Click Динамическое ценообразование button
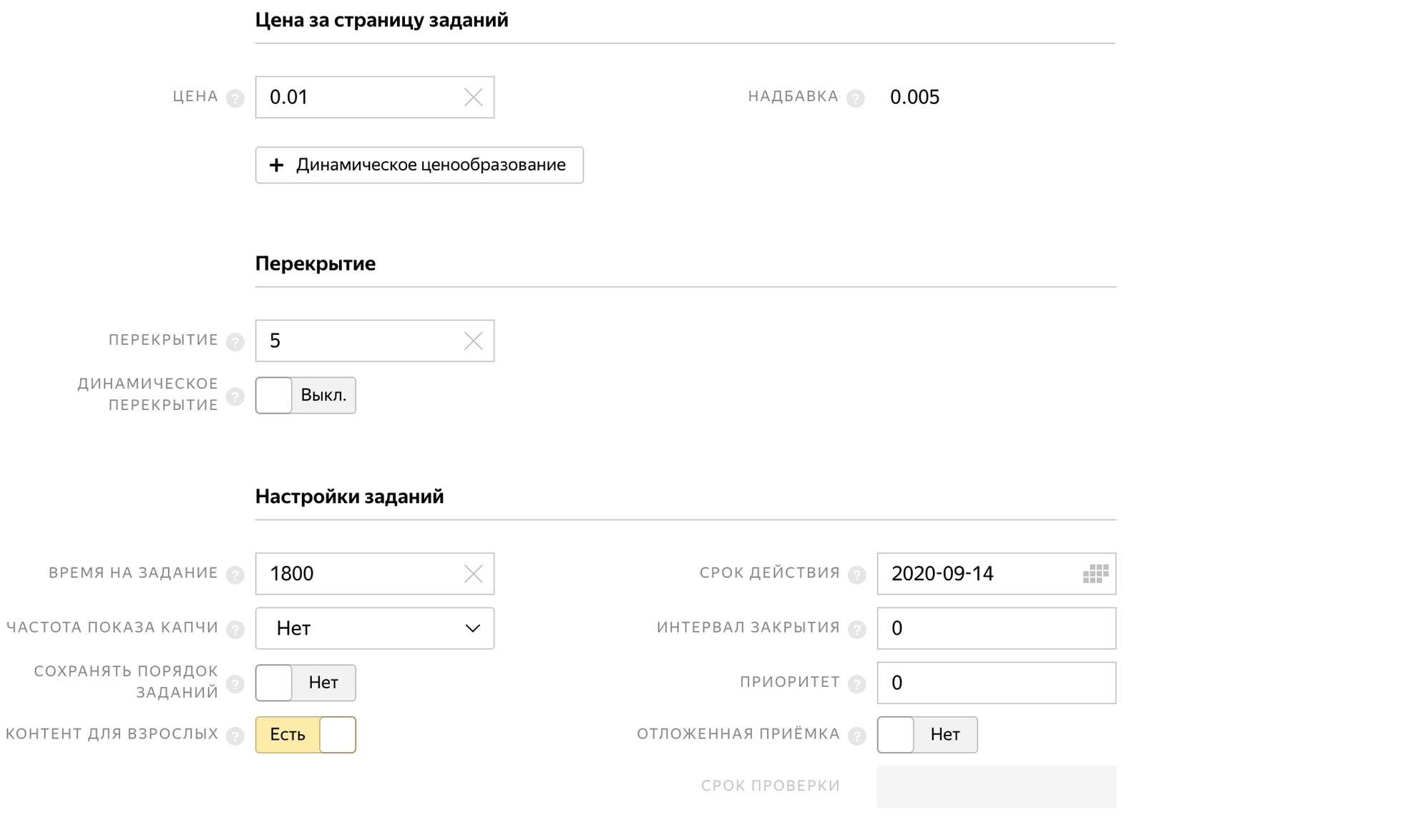This screenshot has height=840, width=1418. pyautogui.click(x=419, y=165)
